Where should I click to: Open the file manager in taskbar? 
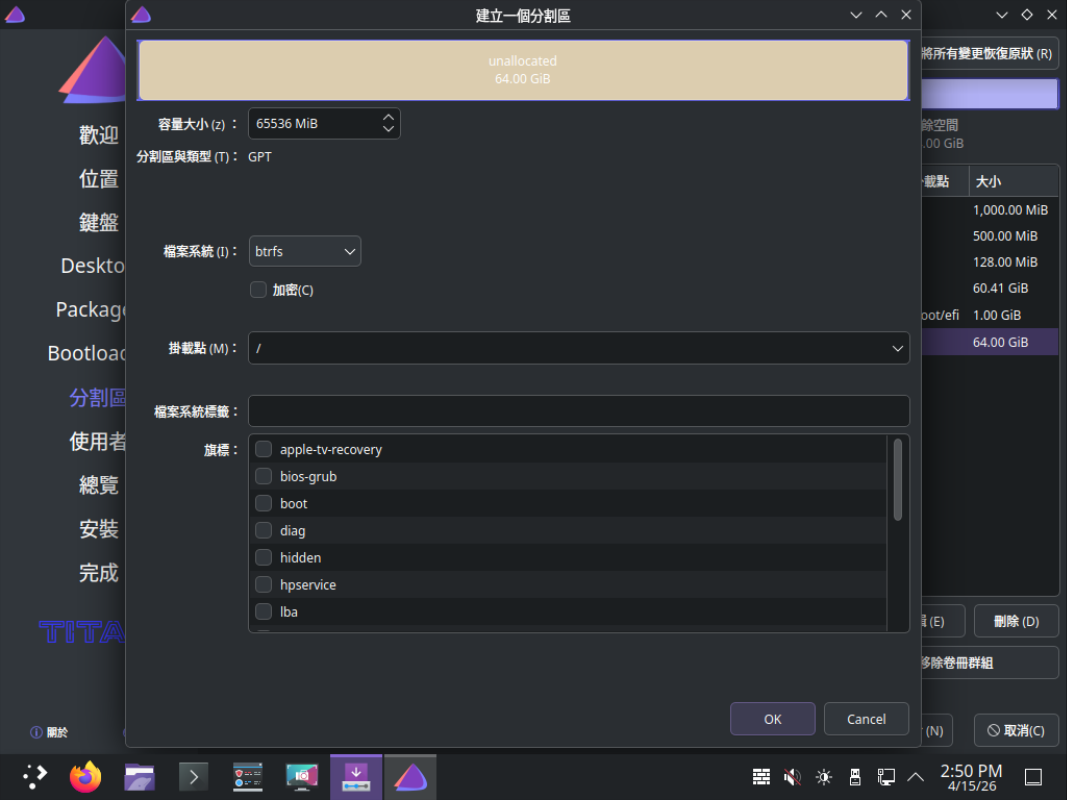(139, 777)
